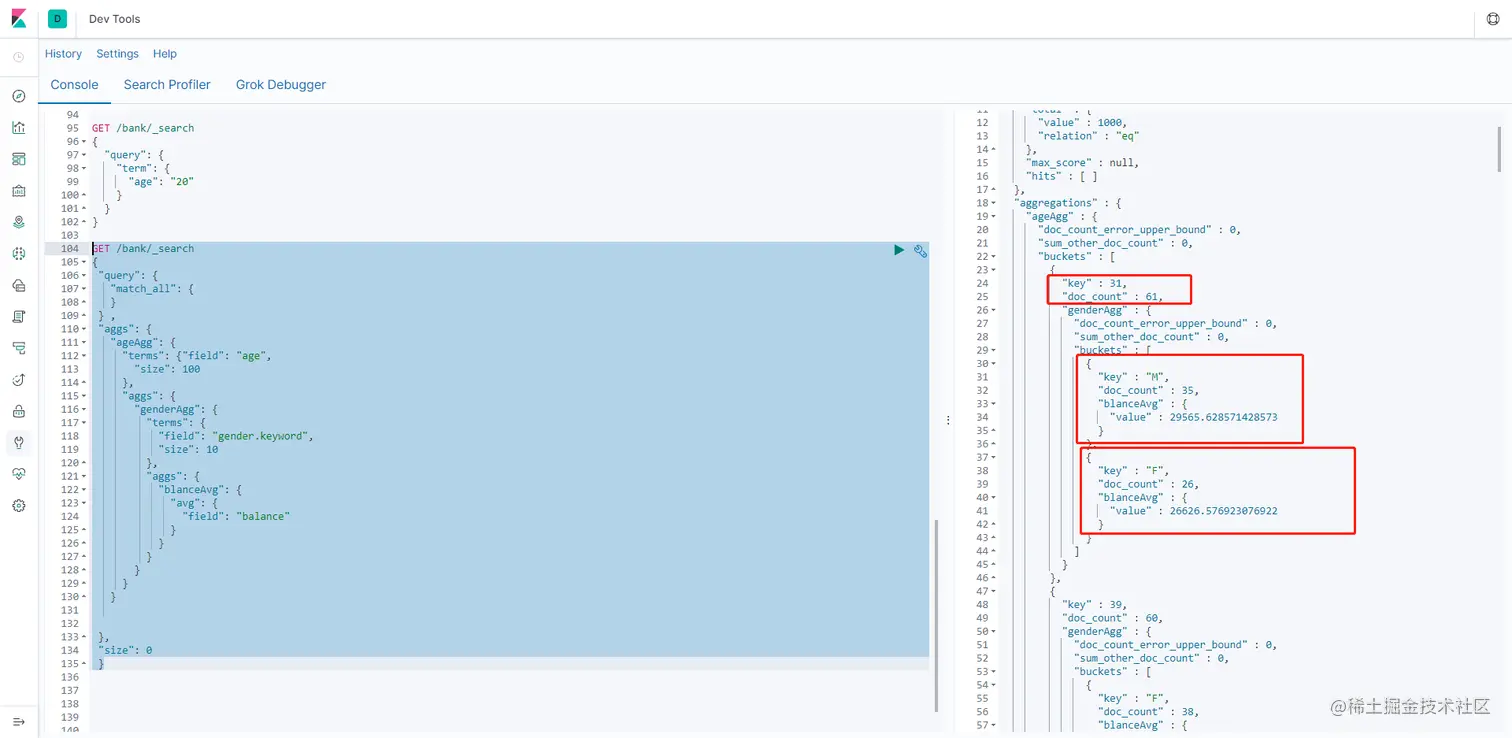Collapse the query block at editor line 97
This screenshot has height=738, width=1512.
pyautogui.click(x=84, y=155)
